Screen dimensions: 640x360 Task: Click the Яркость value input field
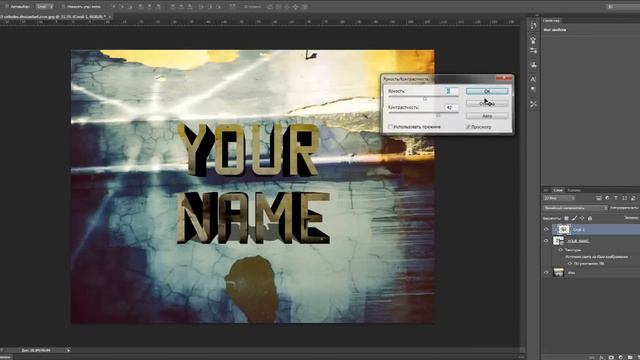coord(451,91)
